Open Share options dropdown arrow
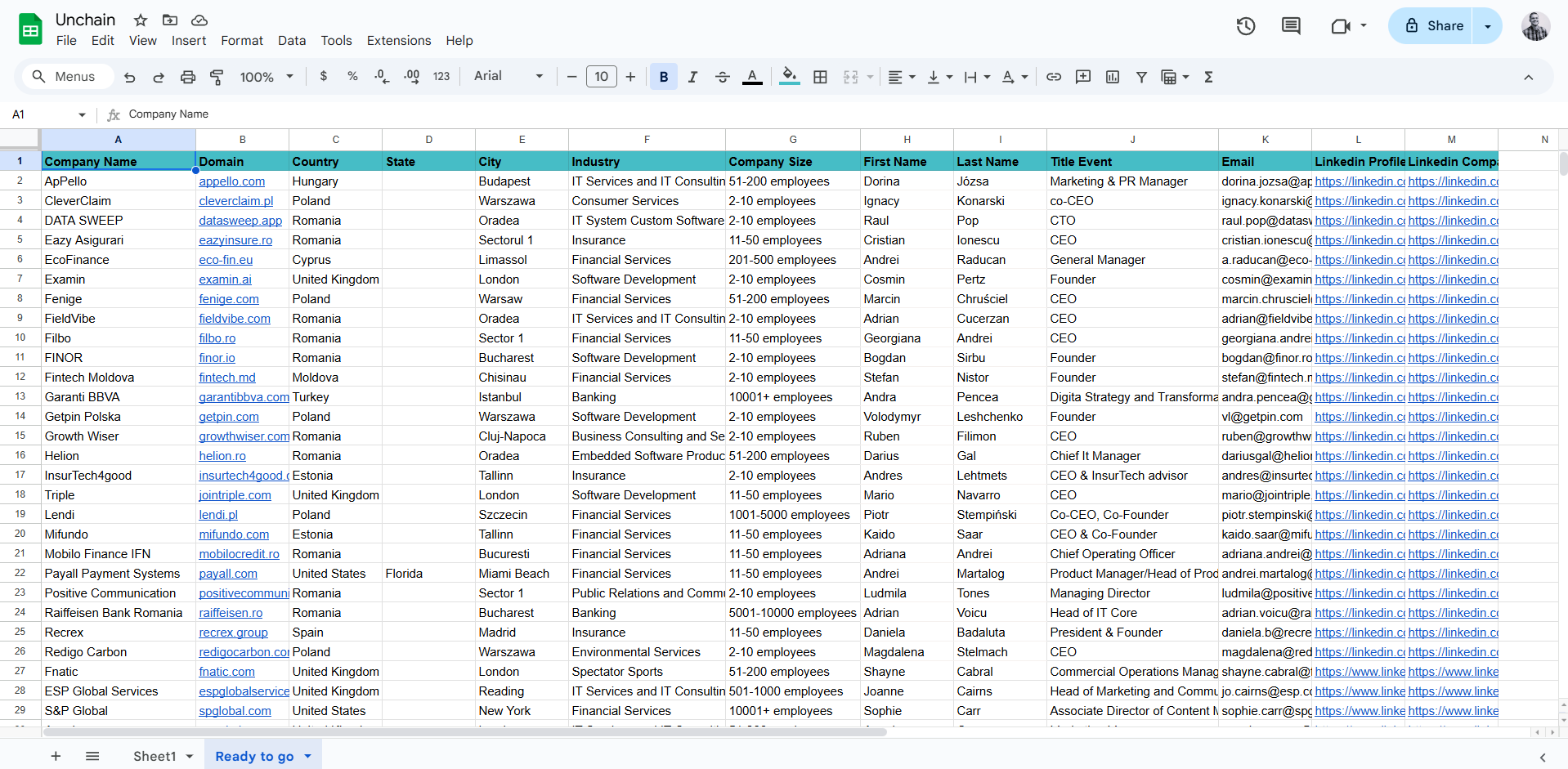 pyautogui.click(x=1488, y=26)
